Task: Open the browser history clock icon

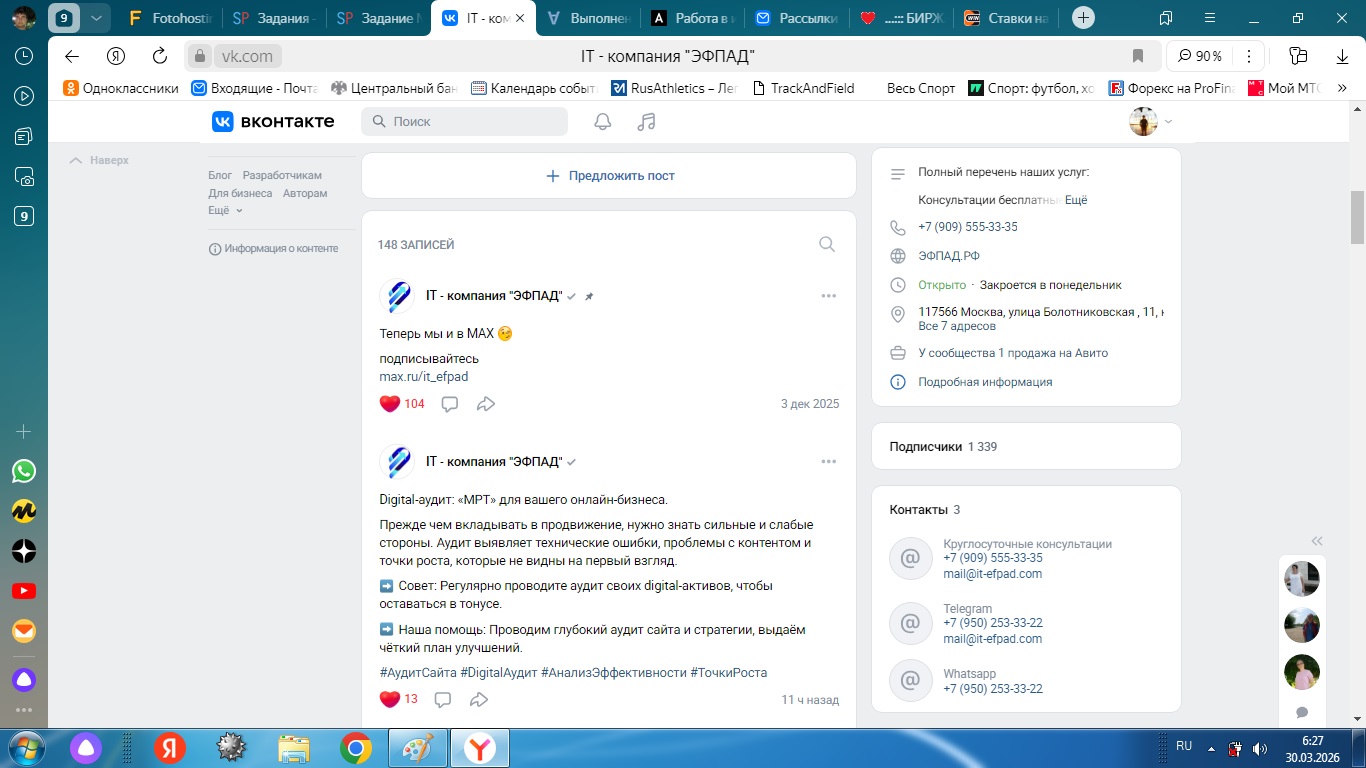Action: tap(24, 56)
